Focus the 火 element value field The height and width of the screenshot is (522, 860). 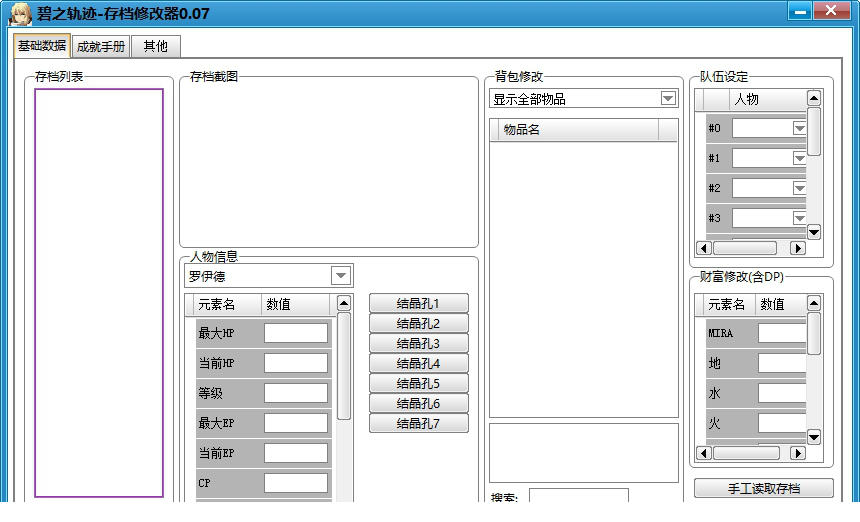tap(782, 423)
